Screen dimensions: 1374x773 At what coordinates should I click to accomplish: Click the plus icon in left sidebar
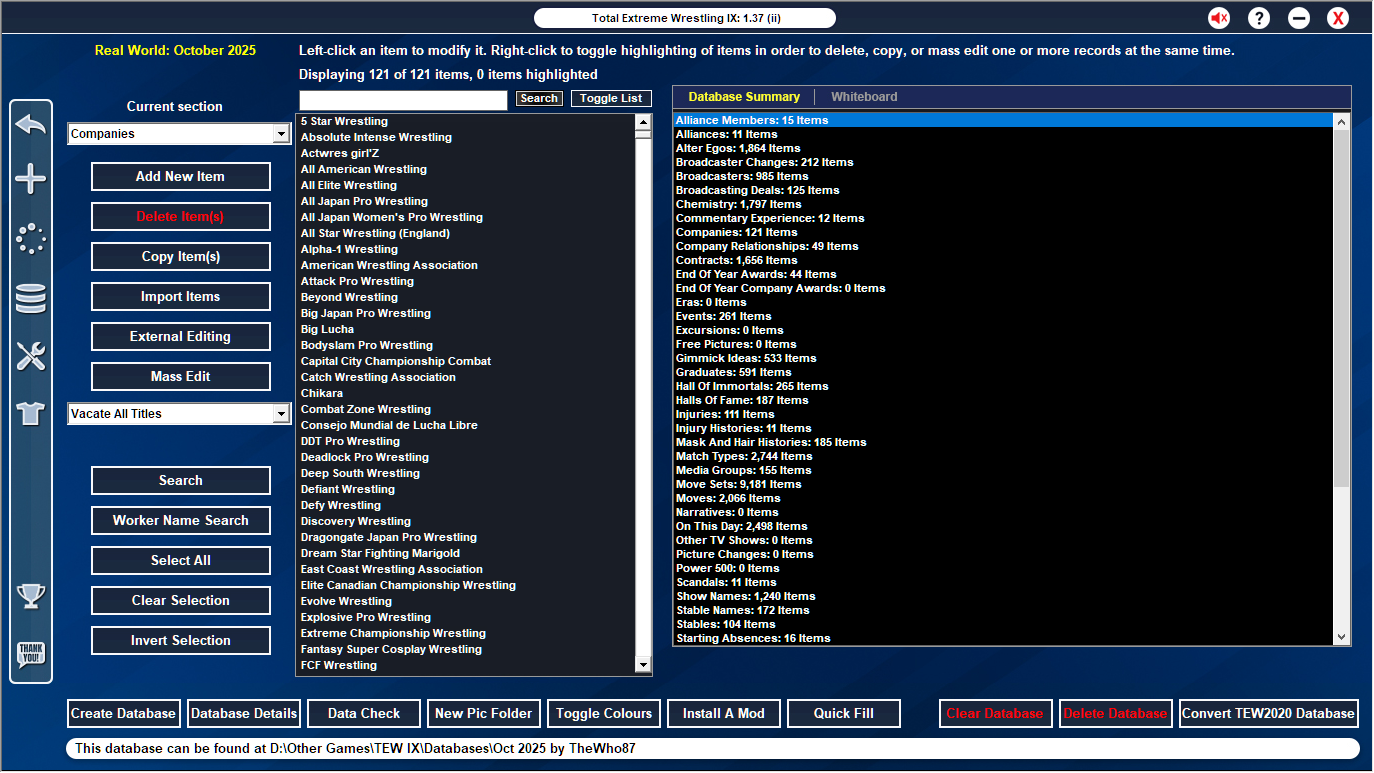tap(31, 180)
